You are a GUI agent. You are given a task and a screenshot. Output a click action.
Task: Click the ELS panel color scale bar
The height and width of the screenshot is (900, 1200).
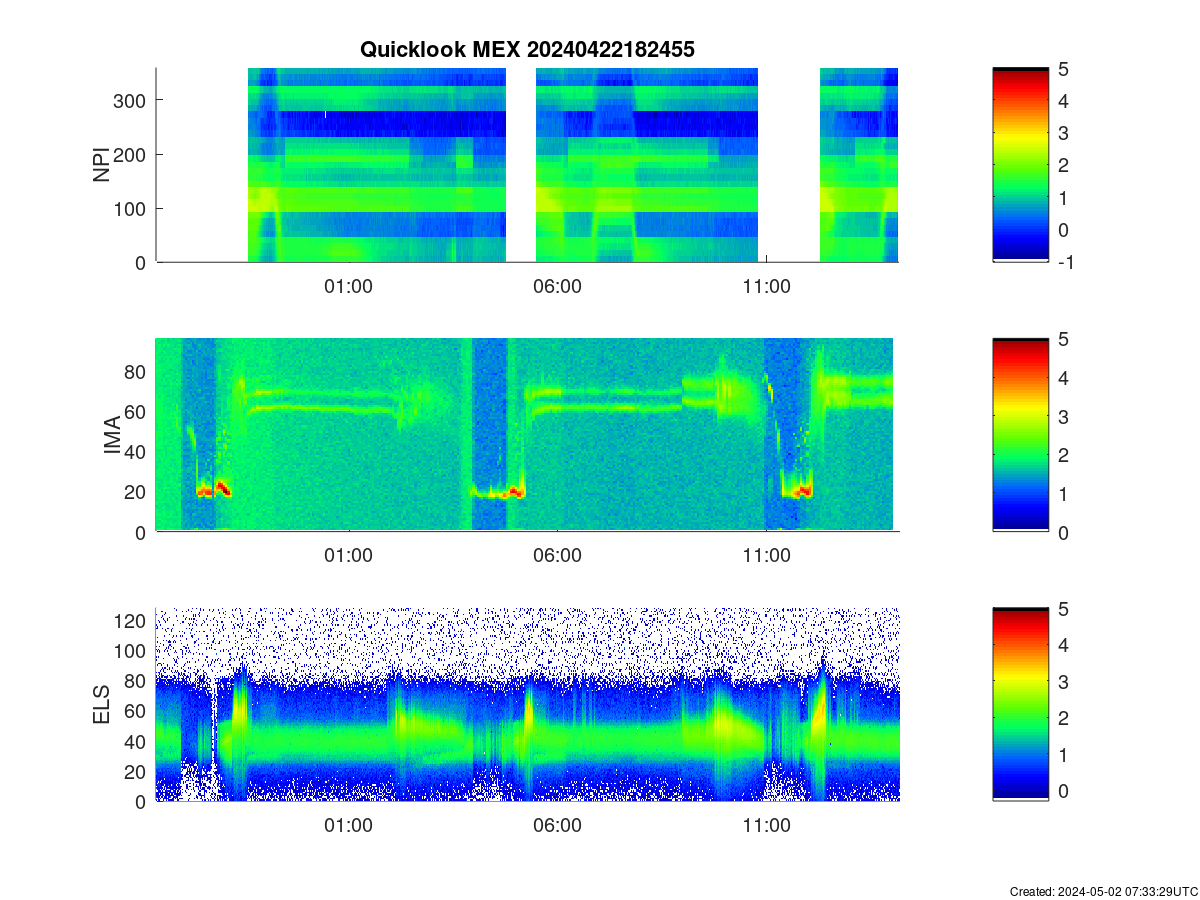coord(1020,704)
